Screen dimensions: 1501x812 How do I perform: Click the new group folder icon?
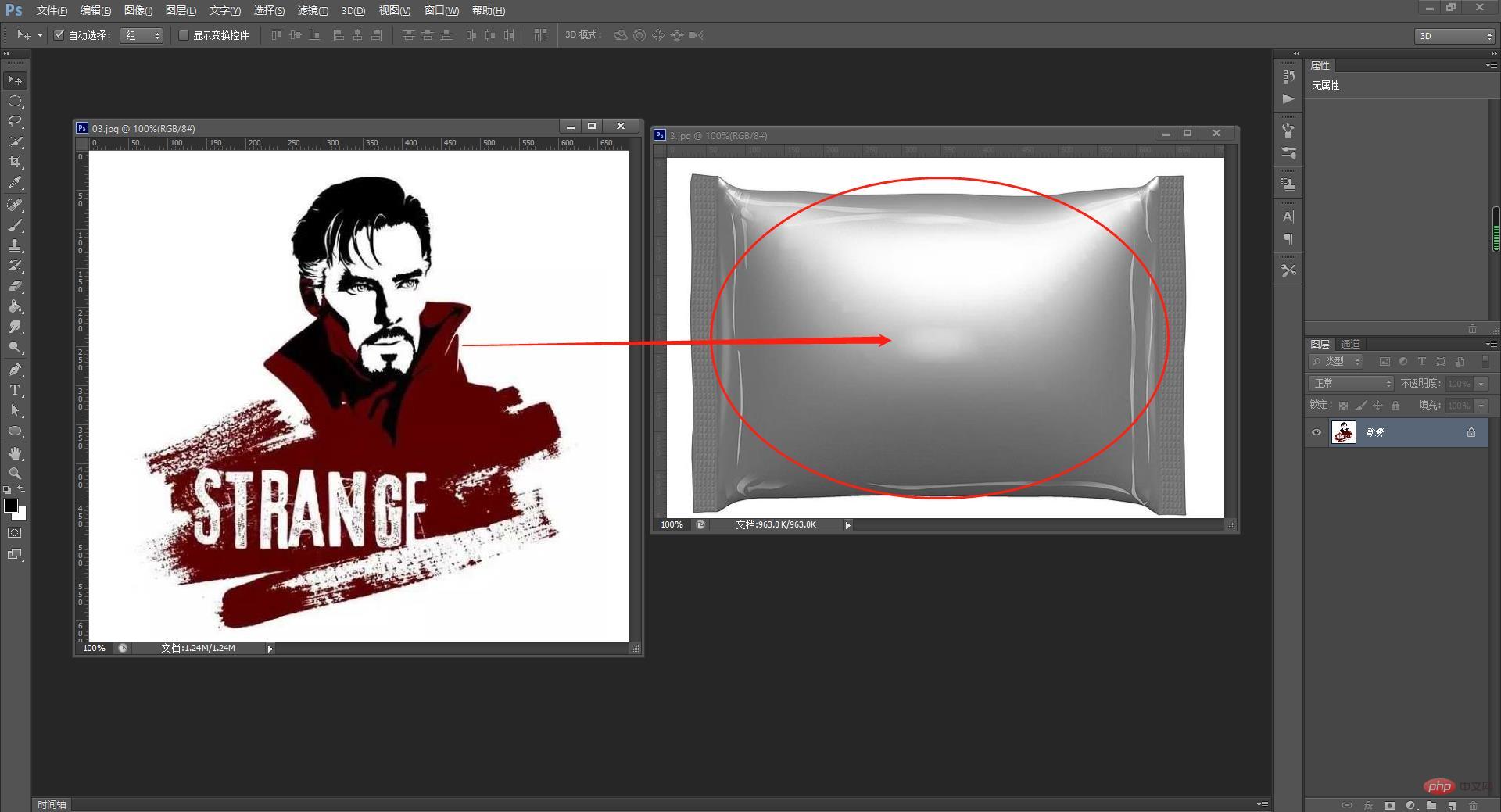1431,805
